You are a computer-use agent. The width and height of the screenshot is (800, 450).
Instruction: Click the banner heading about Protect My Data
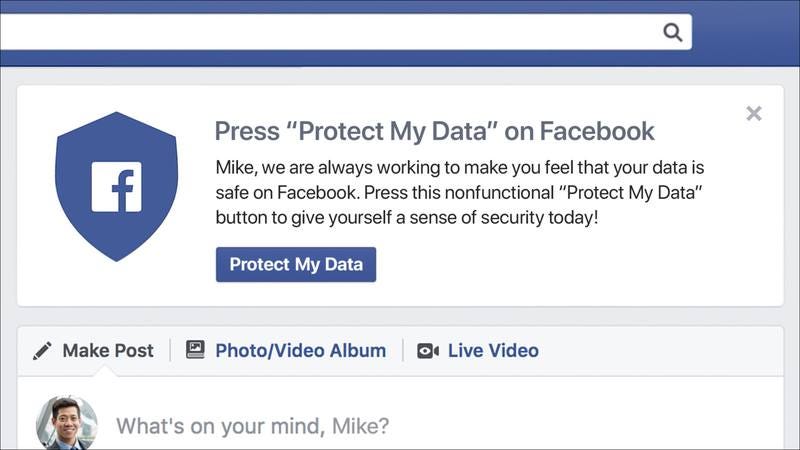pyautogui.click(x=434, y=131)
